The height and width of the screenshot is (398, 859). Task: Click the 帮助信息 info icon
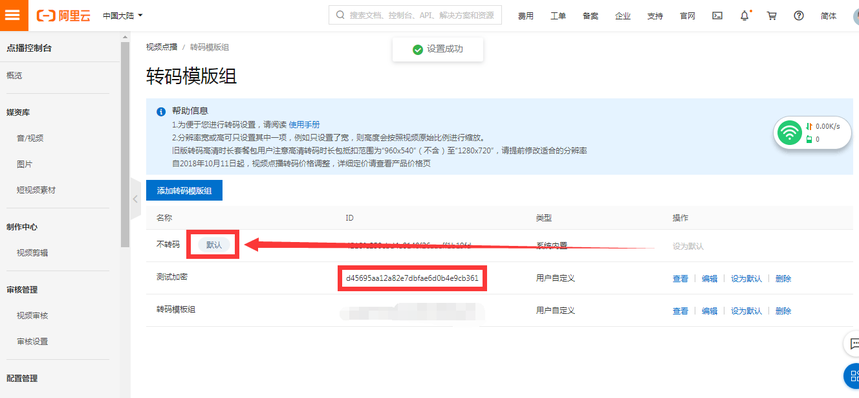161,112
